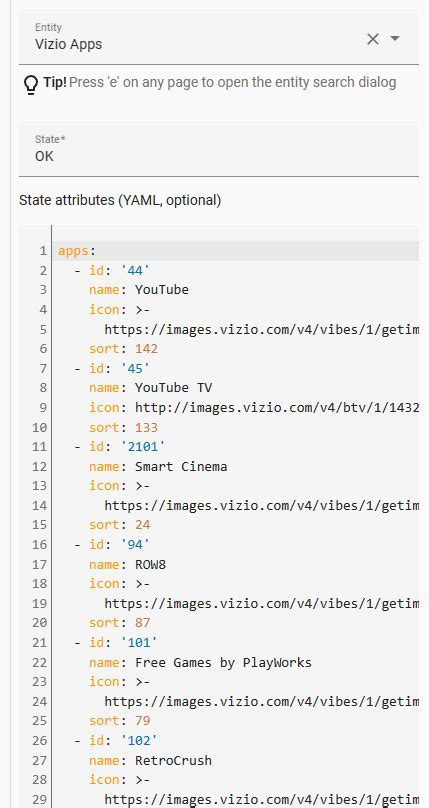Click the YouTube TV name value
This screenshot has height=808, width=429.
tap(174, 388)
